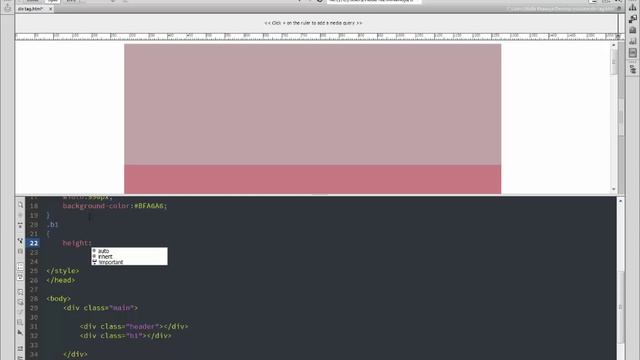Image resolution: width=640 pixels, height=360 pixels.
Task: Click the code toolbar icon beside line 31
Action: coord(20,322)
